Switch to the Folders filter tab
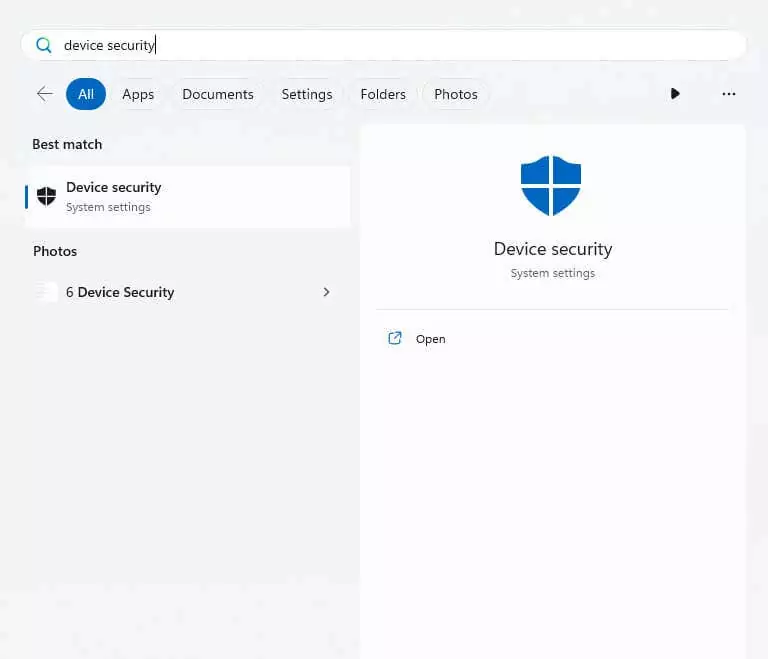 (x=383, y=94)
